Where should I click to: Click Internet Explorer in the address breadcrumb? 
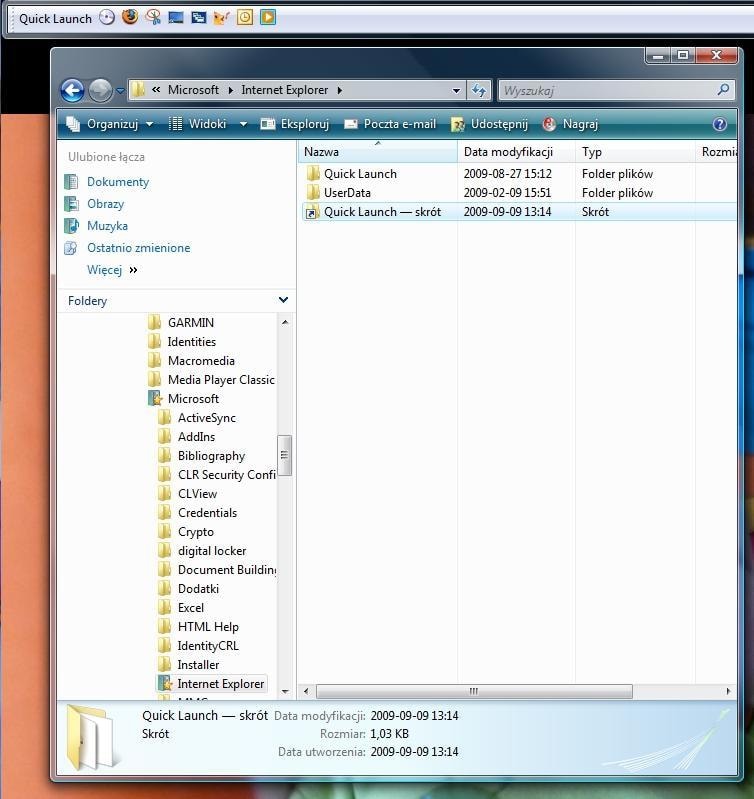284,90
